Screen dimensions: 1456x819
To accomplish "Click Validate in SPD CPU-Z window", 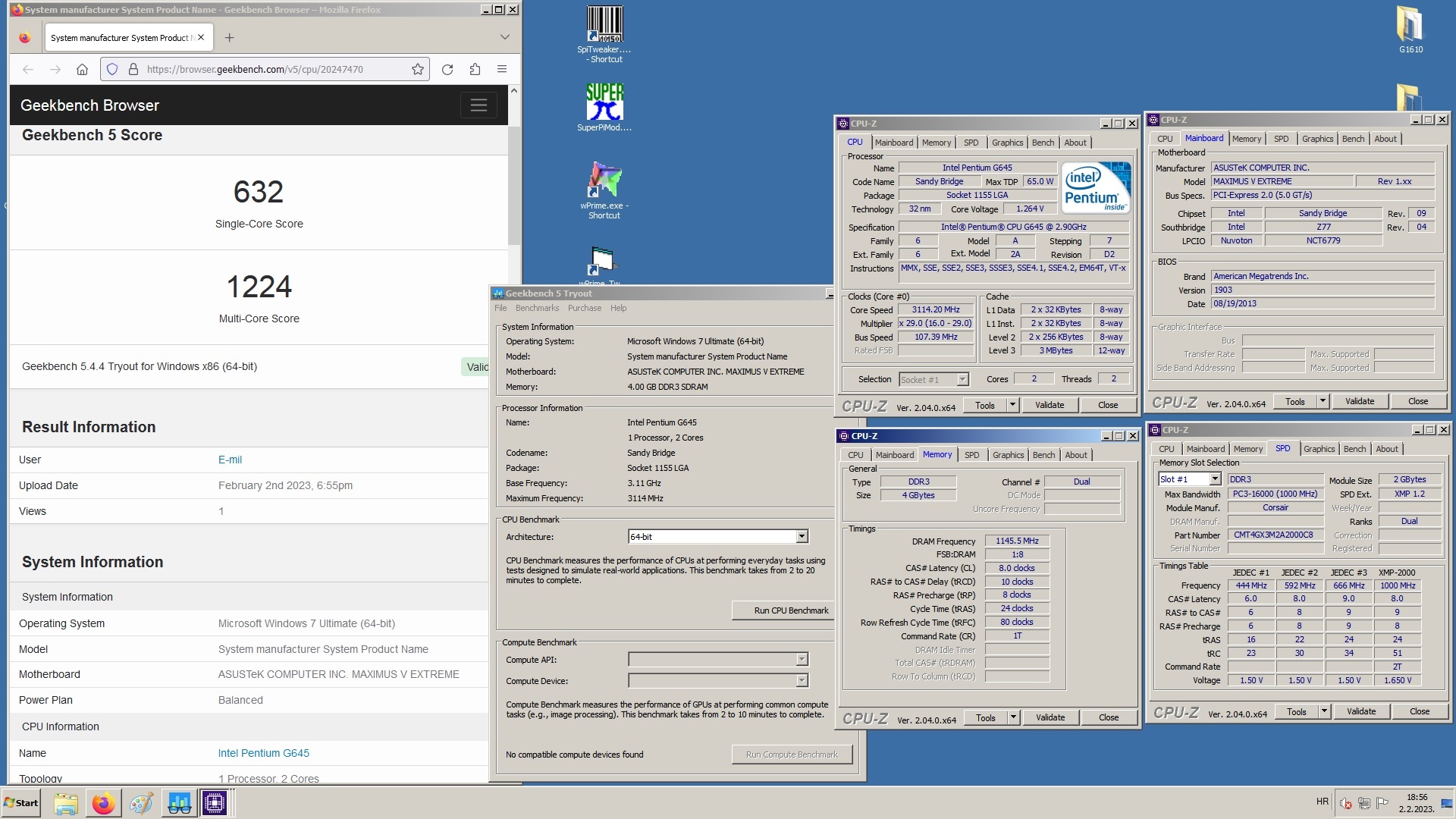I will pos(1361,711).
